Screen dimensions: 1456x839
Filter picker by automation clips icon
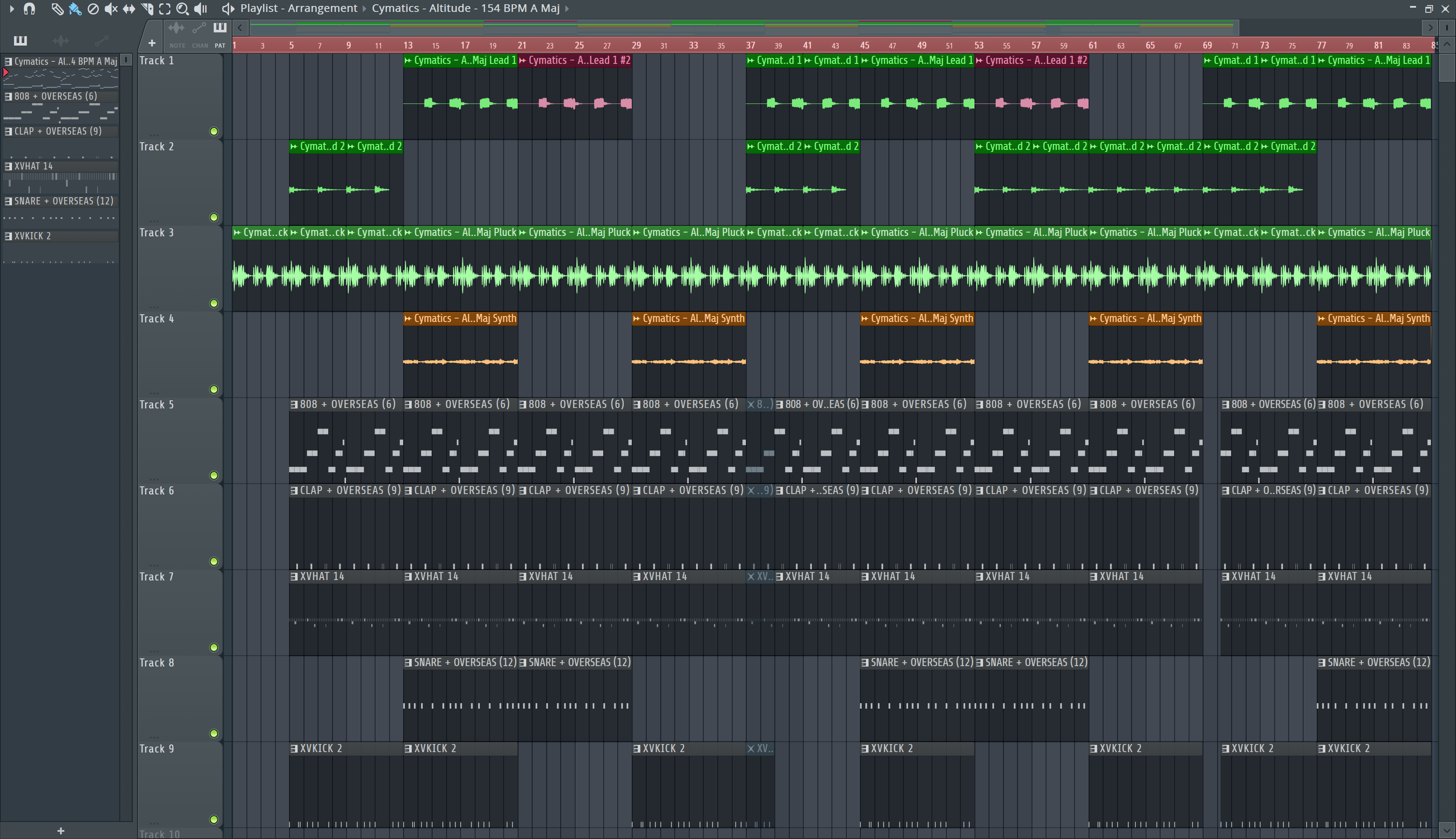[101, 40]
